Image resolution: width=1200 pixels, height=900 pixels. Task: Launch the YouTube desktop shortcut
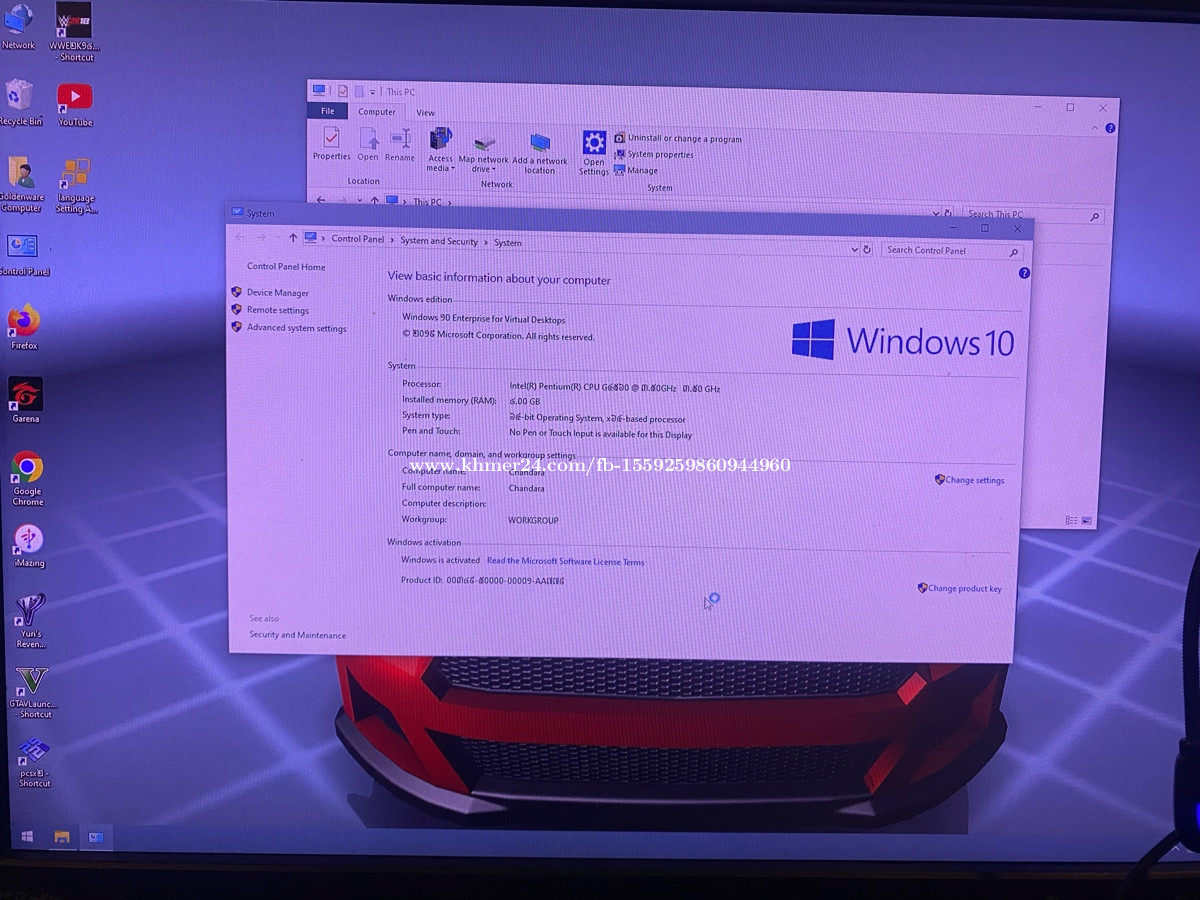[75, 104]
